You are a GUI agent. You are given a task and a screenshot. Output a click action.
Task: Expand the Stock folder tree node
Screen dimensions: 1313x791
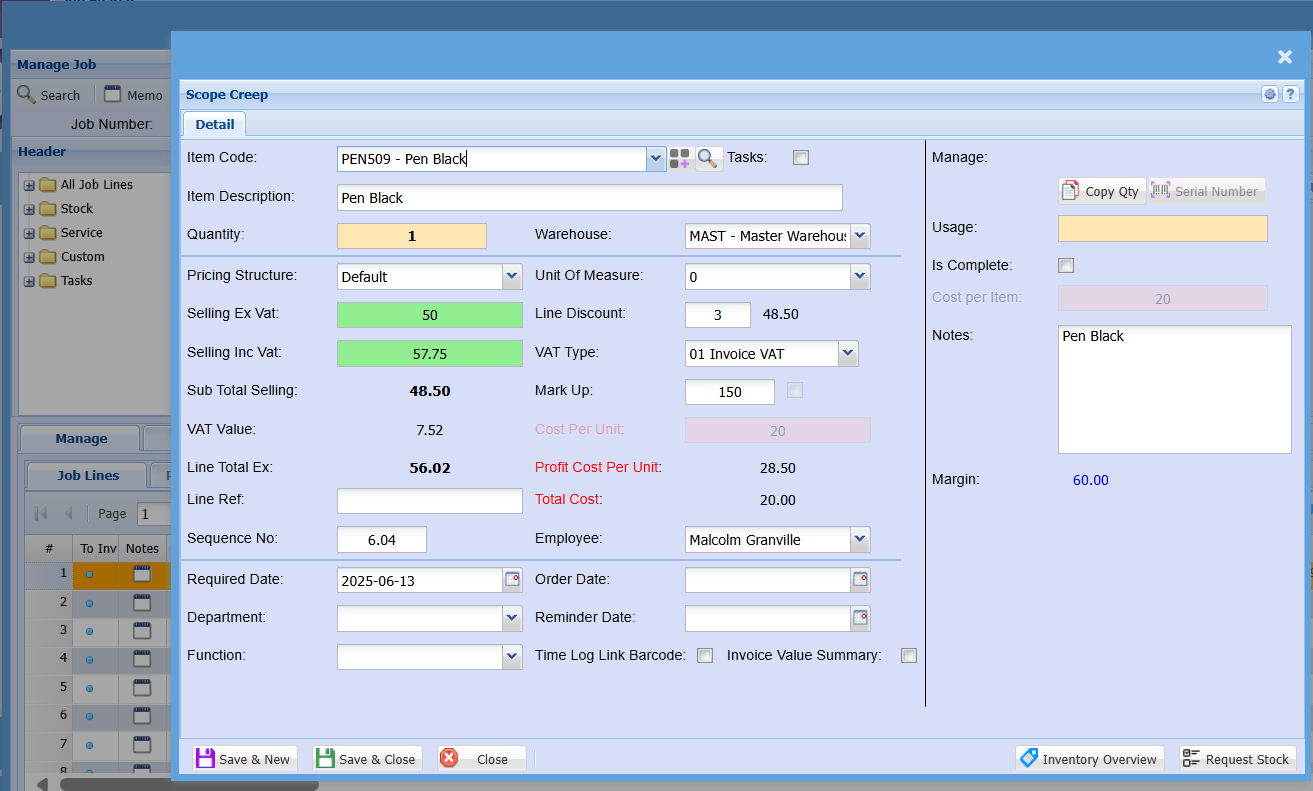[29, 209]
